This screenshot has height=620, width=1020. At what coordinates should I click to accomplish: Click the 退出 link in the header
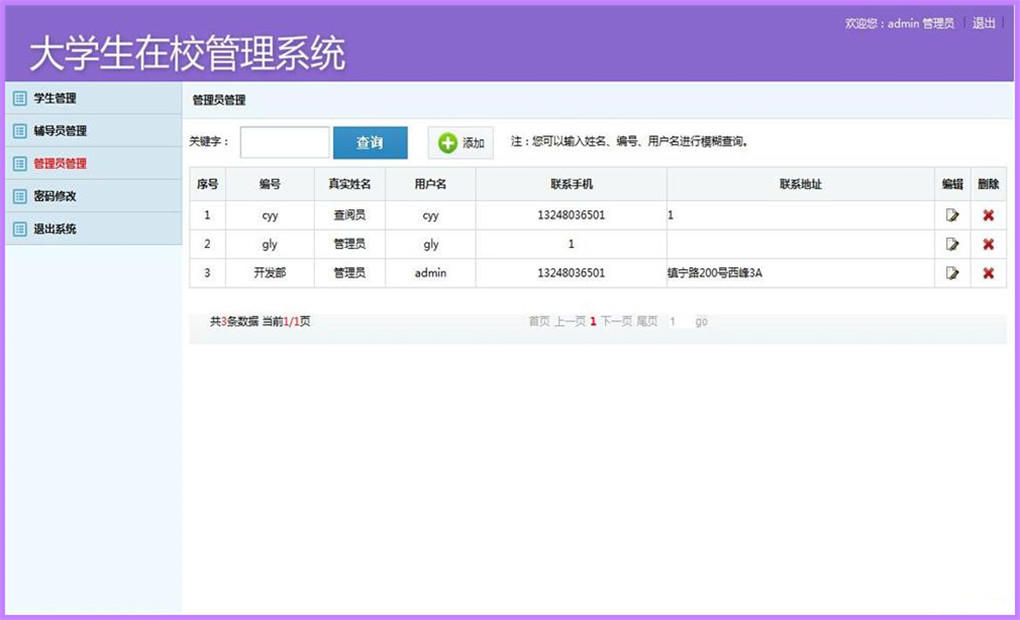(x=984, y=23)
